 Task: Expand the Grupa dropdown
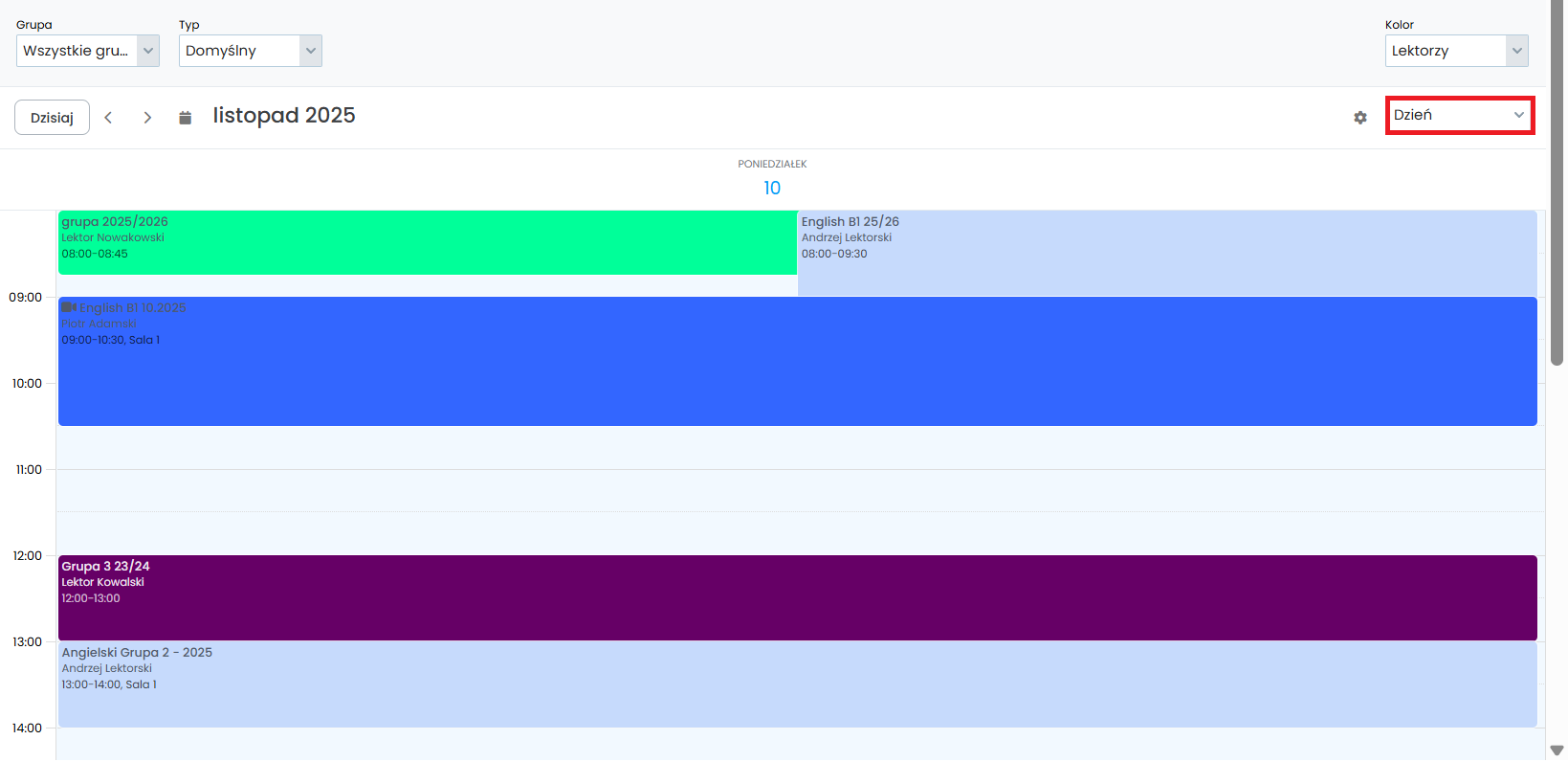tap(88, 51)
